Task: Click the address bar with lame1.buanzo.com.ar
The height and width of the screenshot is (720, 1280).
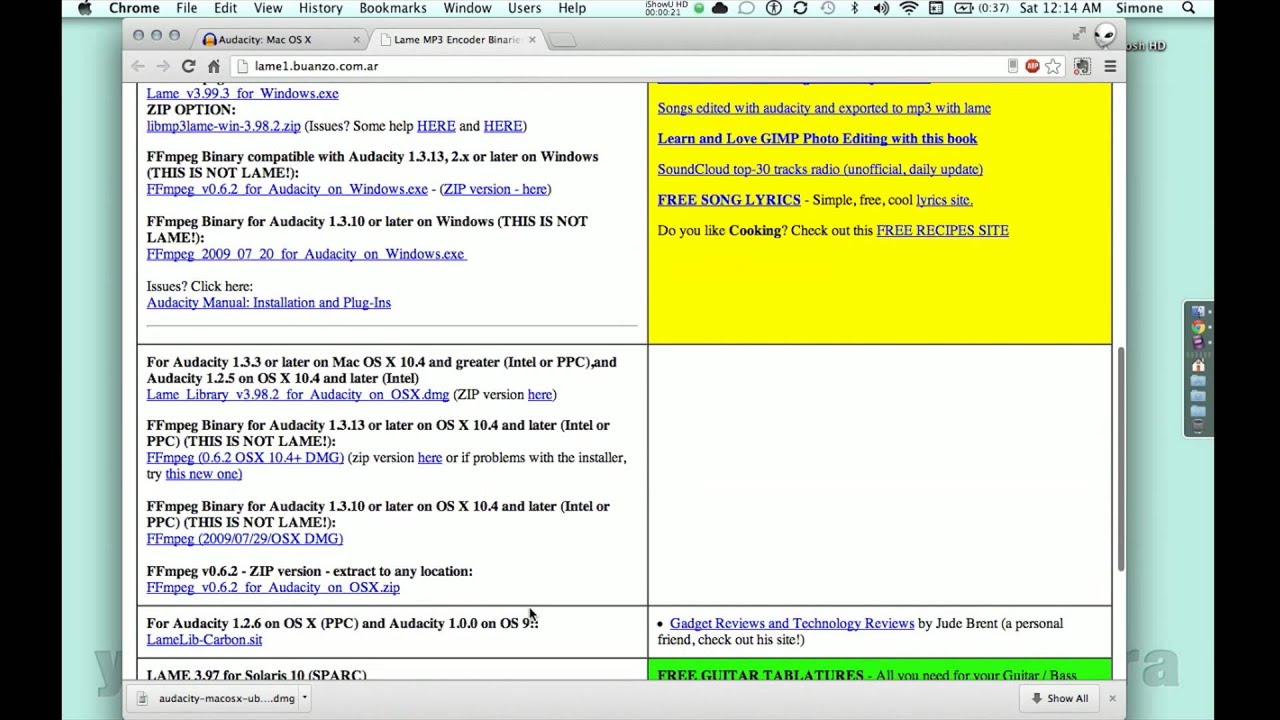Action: [620, 66]
